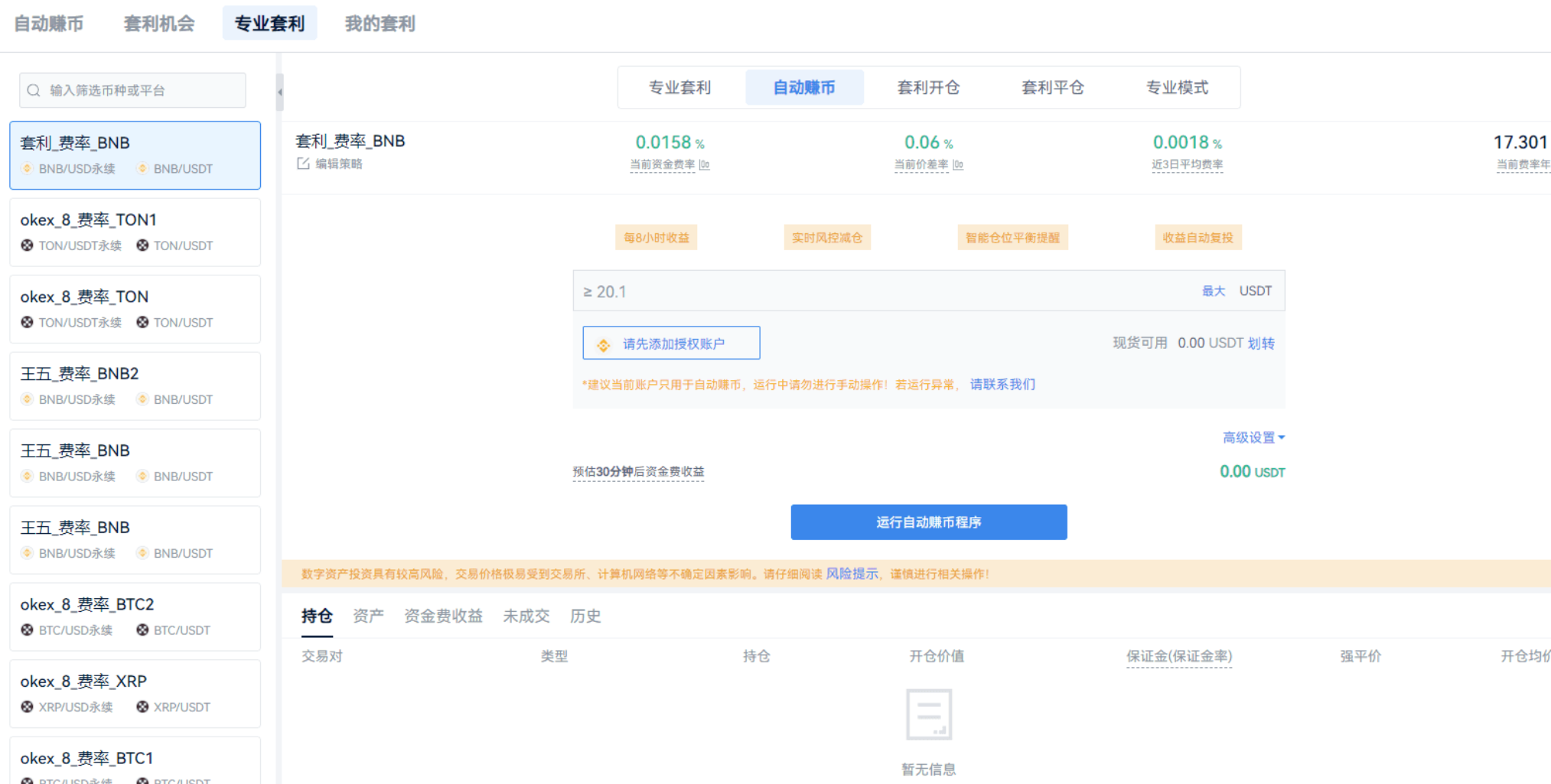The height and width of the screenshot is (784, 1551).
Task: Open the 自动赚币 top navigation tab
Action: point(49,24)
